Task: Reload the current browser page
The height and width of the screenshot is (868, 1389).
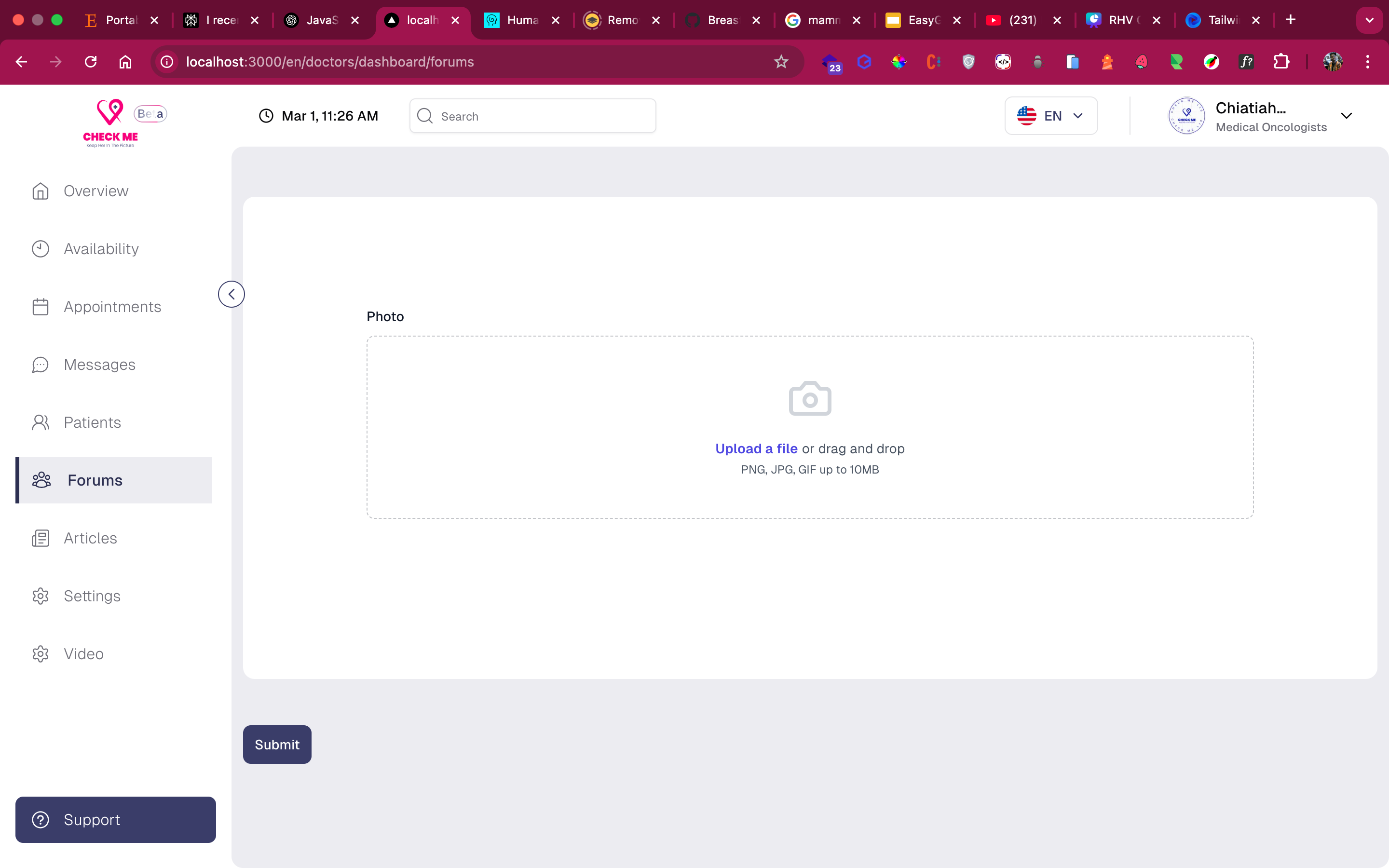Action: (91, 62)
